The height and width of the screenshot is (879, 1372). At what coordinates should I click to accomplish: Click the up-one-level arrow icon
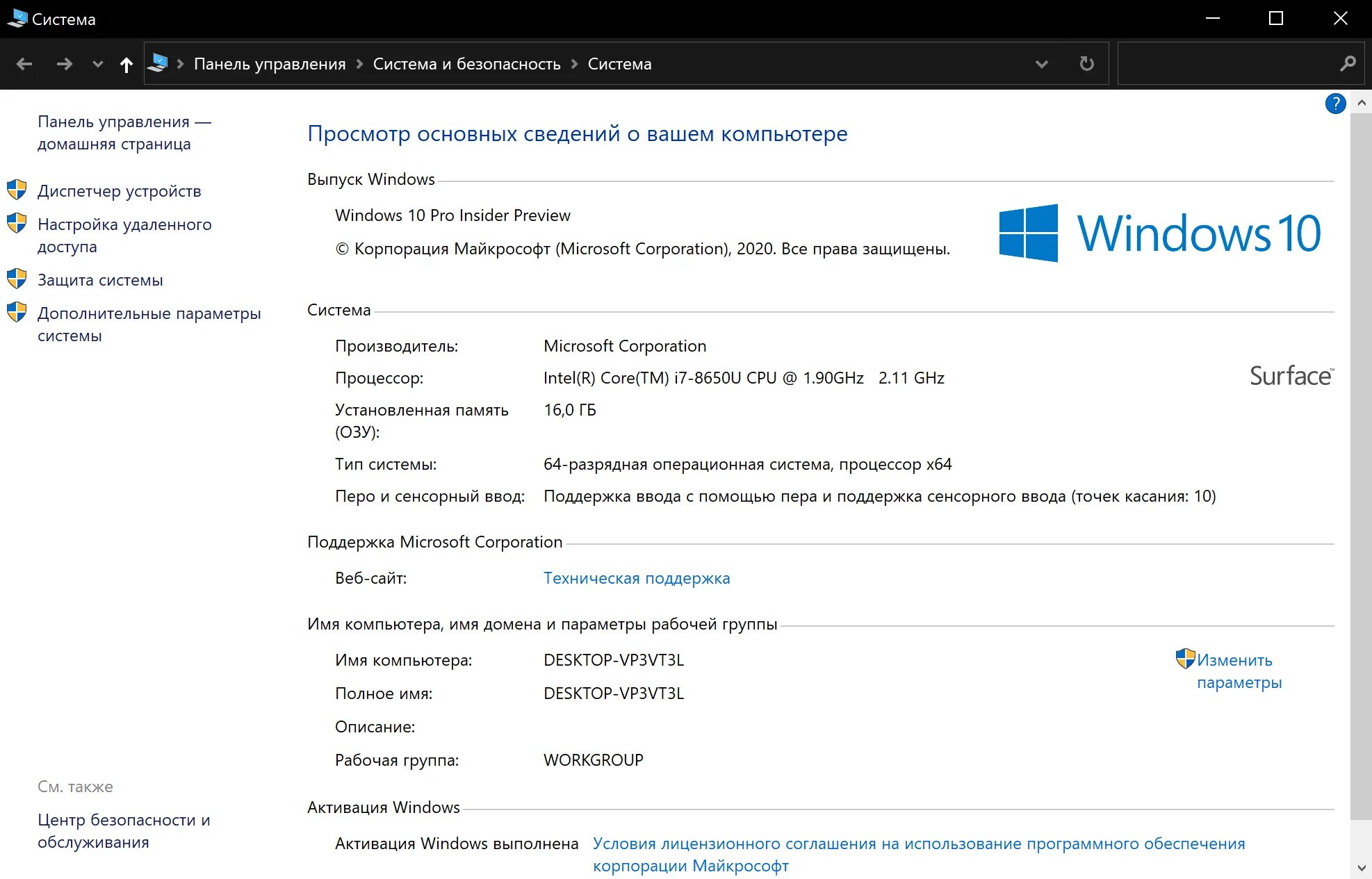pos(126,65)
